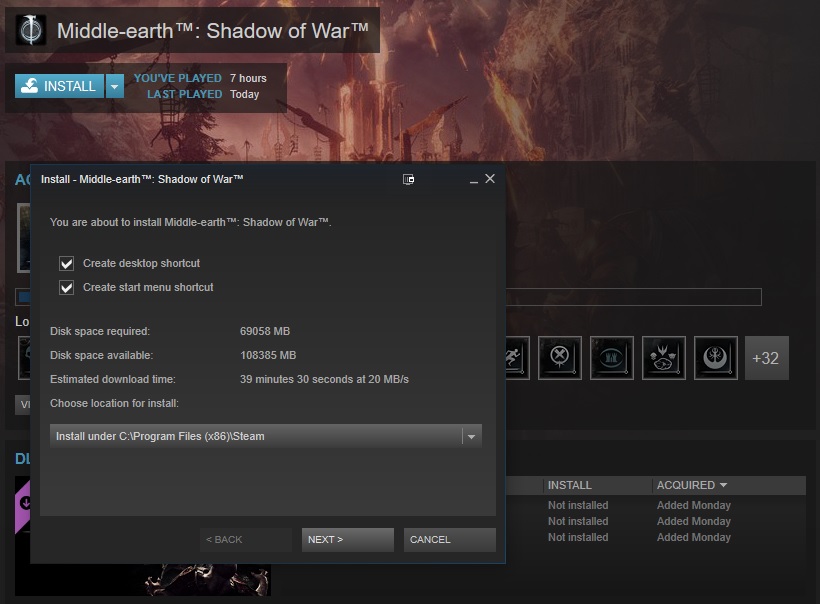Click the second 'Not installed' DLC entry
Viewport: 820px width, 604px height.
pos(578,521)
